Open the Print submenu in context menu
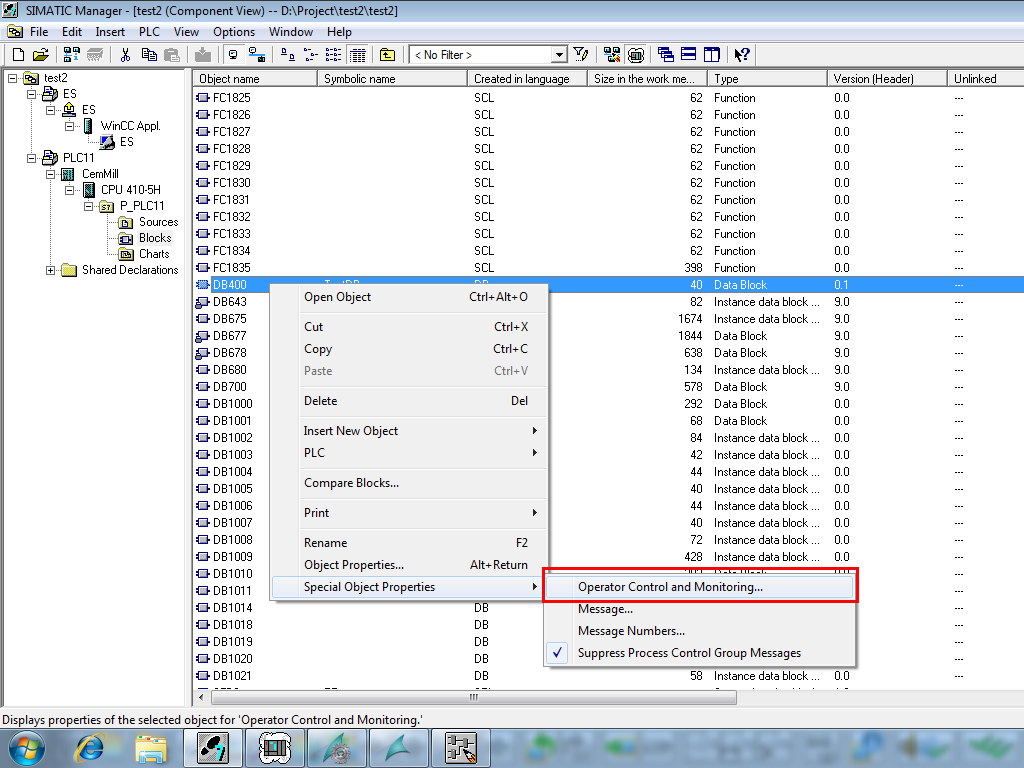This screenshot has height=768, width=1024. point(409,513)
